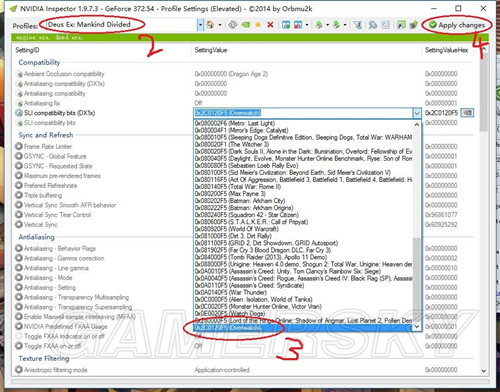Click the magnifier scan icon in toolbar
The width and height of the screenshot is (500, 392).
pyautogui.click(x=373, y=25)
